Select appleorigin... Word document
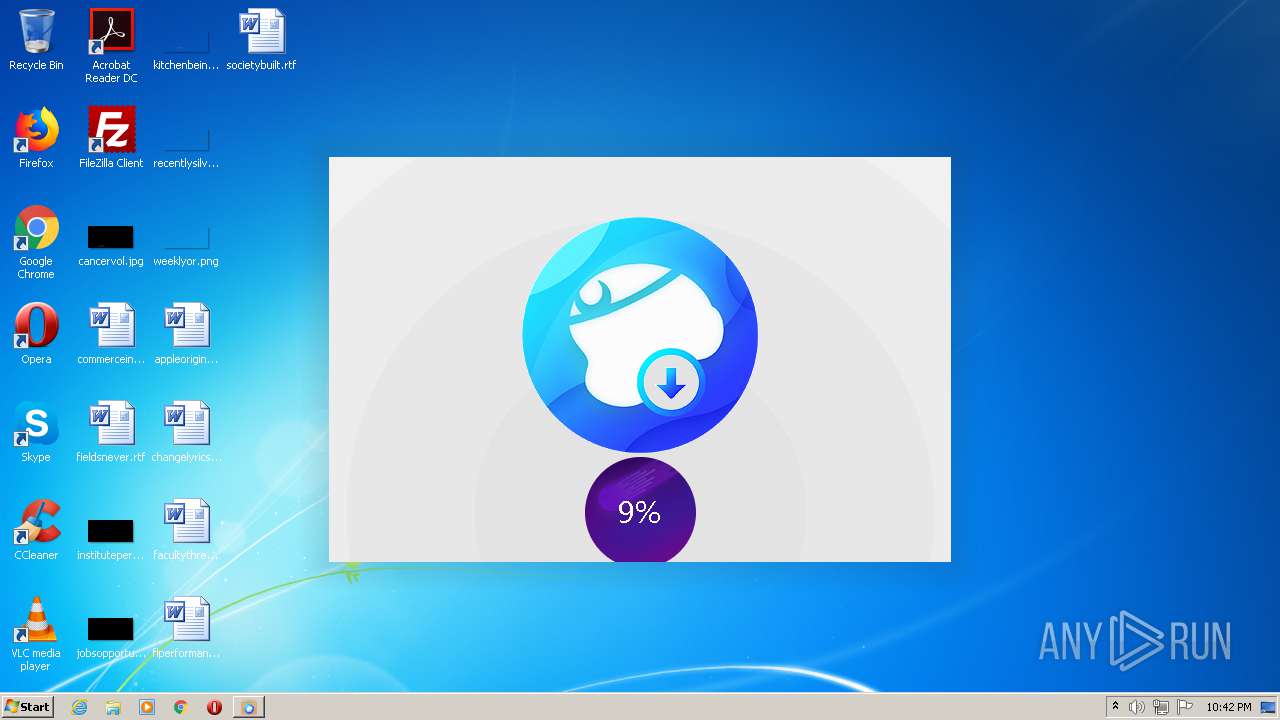The width and height of the screenshot is (1280, 720). coord(186,334)
